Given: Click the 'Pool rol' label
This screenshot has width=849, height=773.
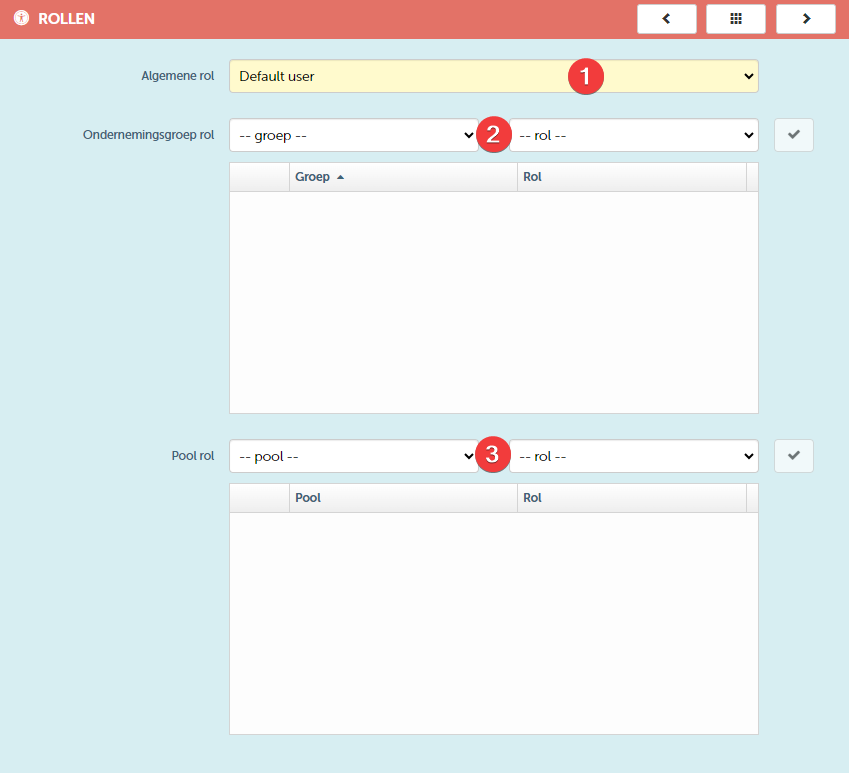Looking at the screenshot, I should tap(193, 456).
